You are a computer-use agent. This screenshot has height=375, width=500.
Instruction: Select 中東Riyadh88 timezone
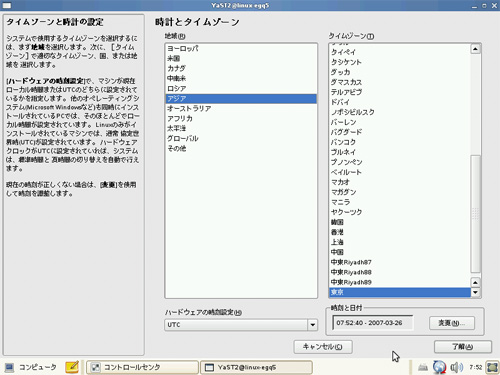click(x=400, y=272)
